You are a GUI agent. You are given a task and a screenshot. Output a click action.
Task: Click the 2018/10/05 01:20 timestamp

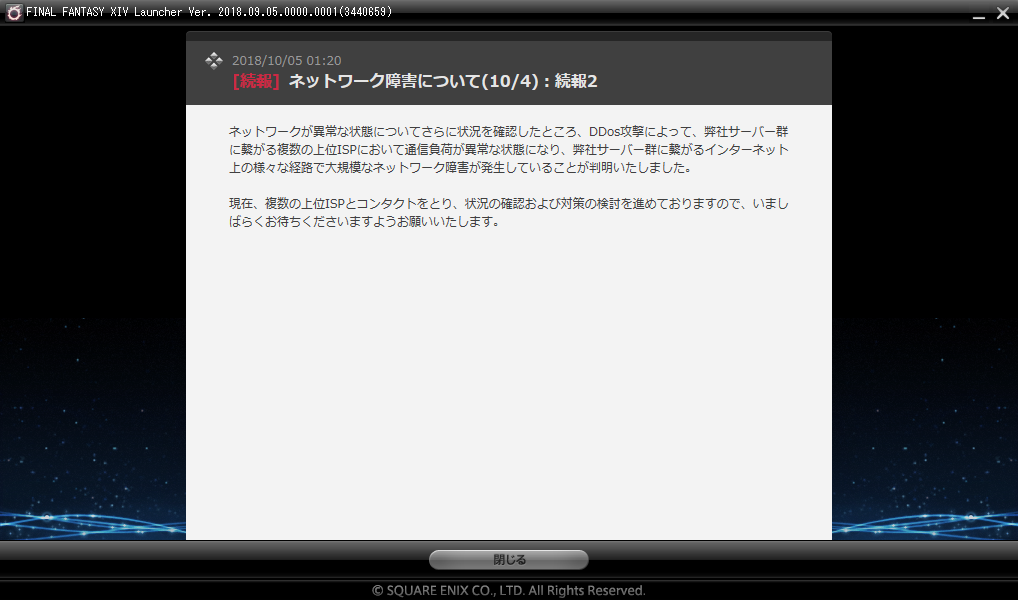tap(286, 61)
